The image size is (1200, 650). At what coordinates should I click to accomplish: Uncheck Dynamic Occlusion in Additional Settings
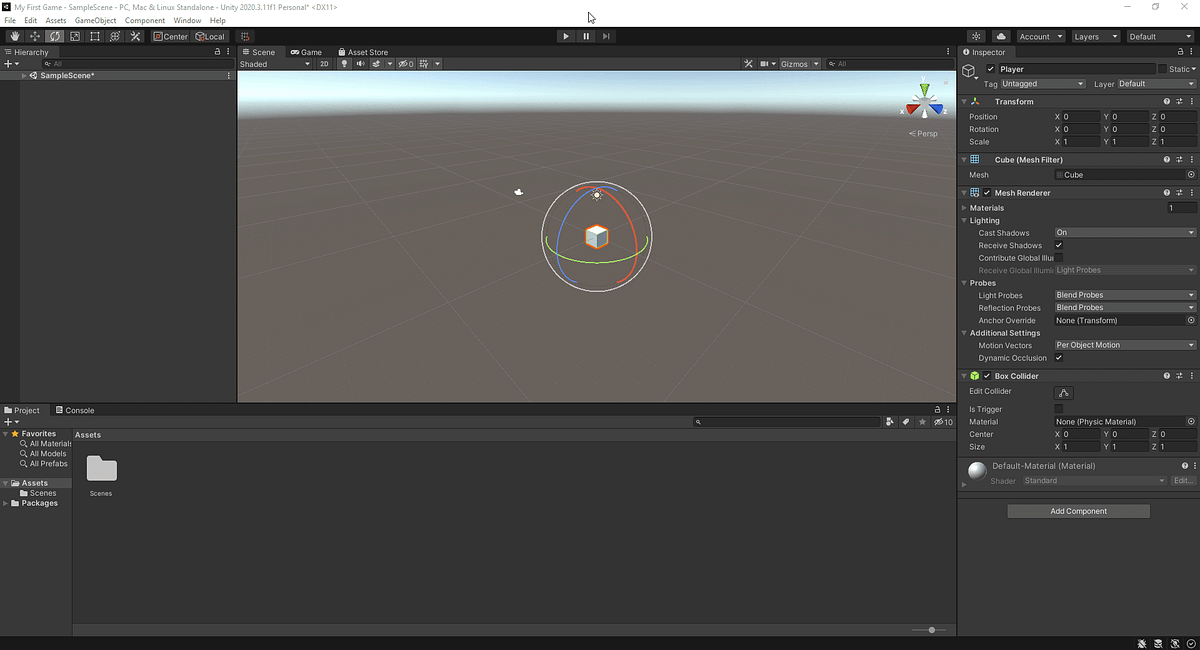point(1058,357)
